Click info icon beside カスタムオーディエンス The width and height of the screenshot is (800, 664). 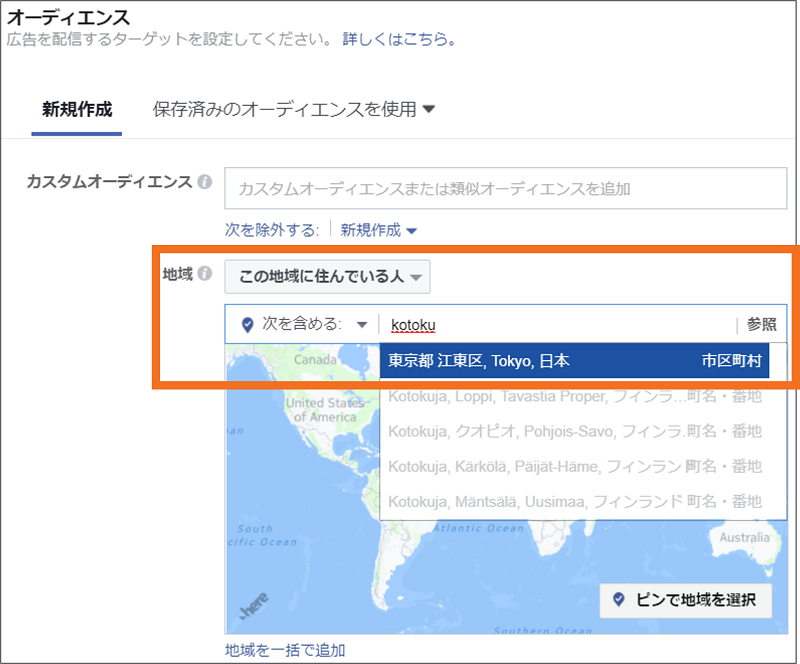point(205,182)
